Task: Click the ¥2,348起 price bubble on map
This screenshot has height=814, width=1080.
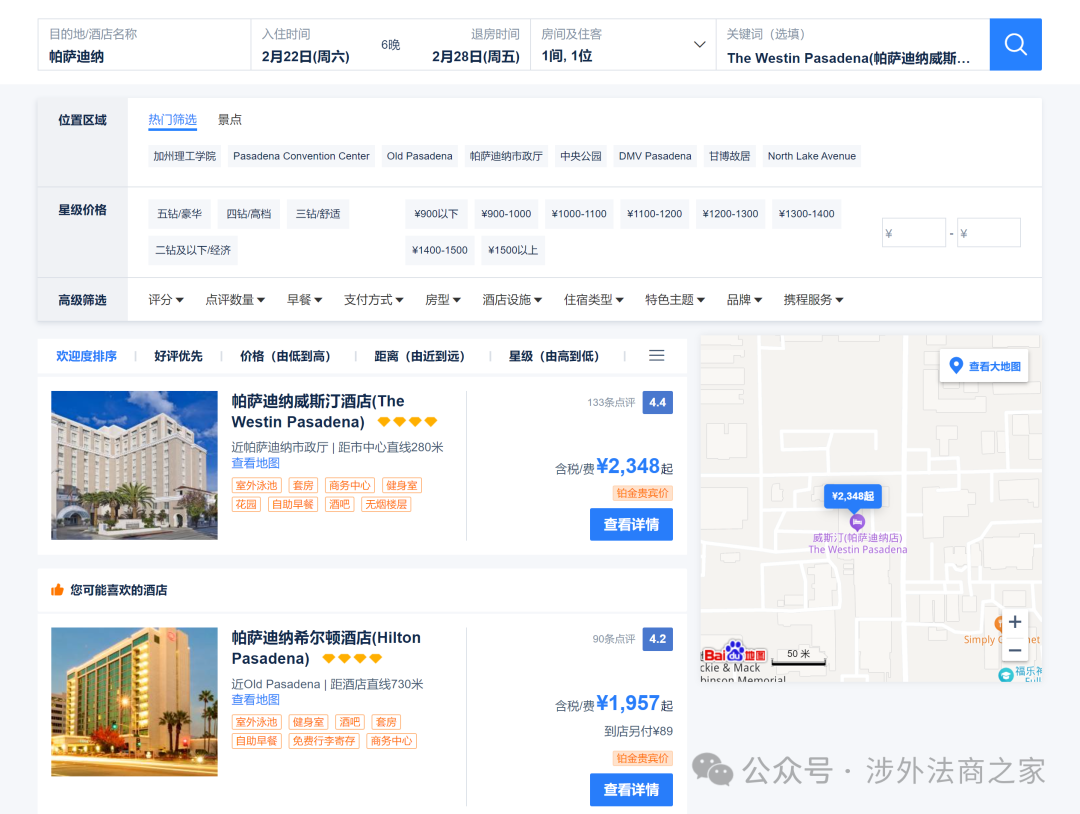Action: [853, 496]
